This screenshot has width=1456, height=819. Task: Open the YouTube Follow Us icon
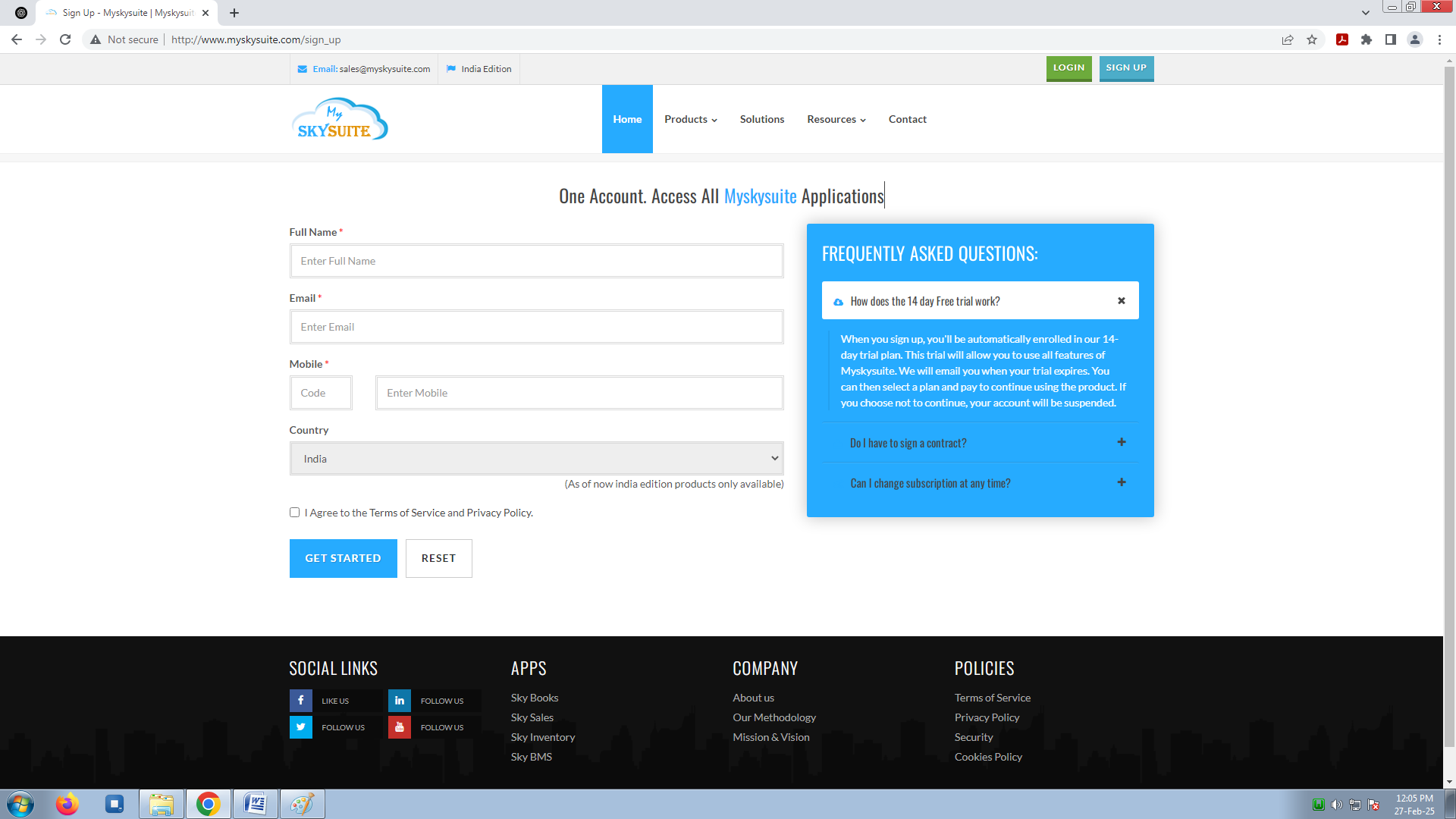[x=400, y=726]
